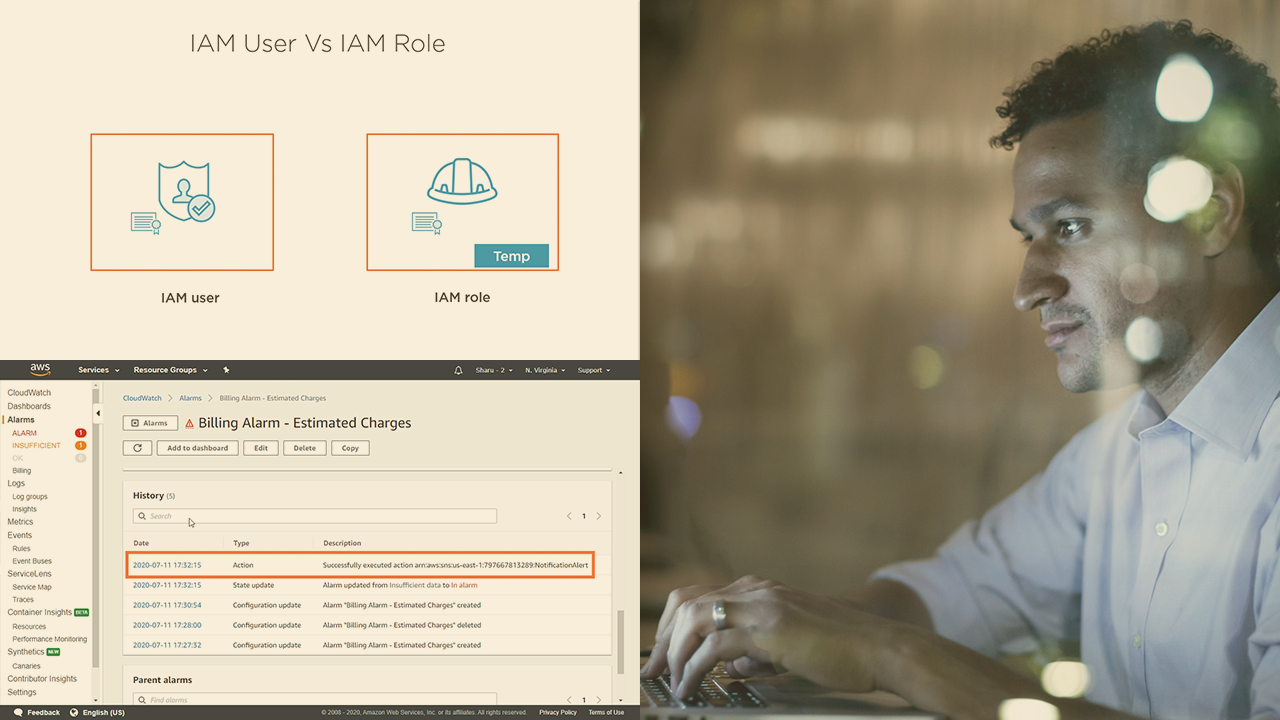Collapse the CloudWatch sidebar with the arrow
Viewport: 1280px width, 720px height.
click(x=98, y=413)
